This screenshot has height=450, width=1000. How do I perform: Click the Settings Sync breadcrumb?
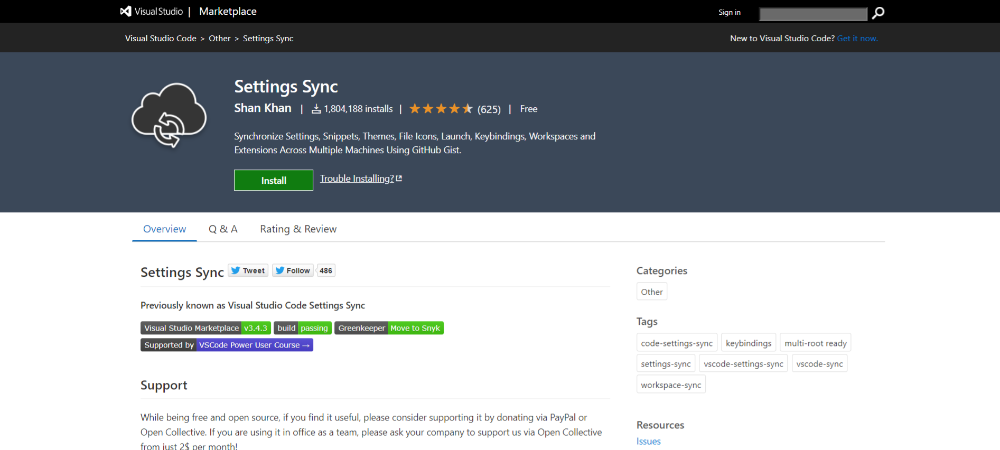click(x=268, y=38)
